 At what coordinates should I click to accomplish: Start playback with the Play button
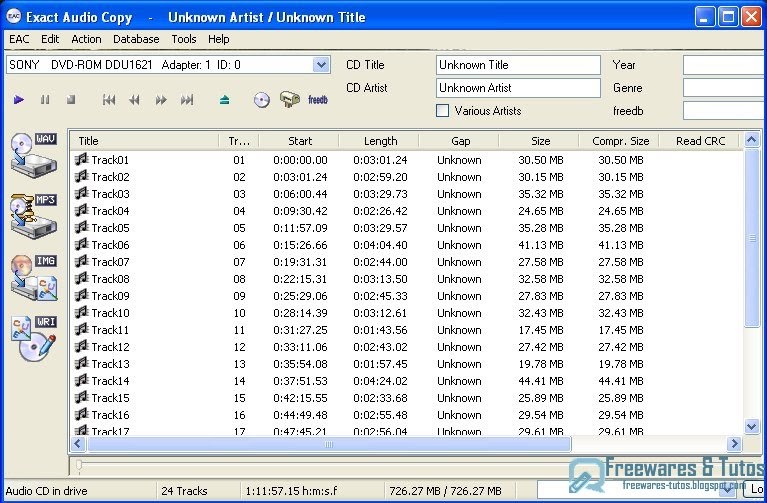(19, 100)
